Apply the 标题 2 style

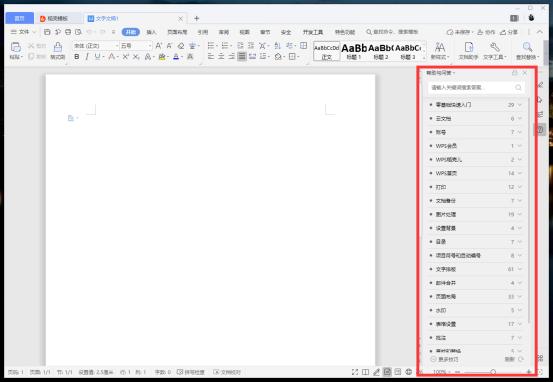(x=381, y=51)
